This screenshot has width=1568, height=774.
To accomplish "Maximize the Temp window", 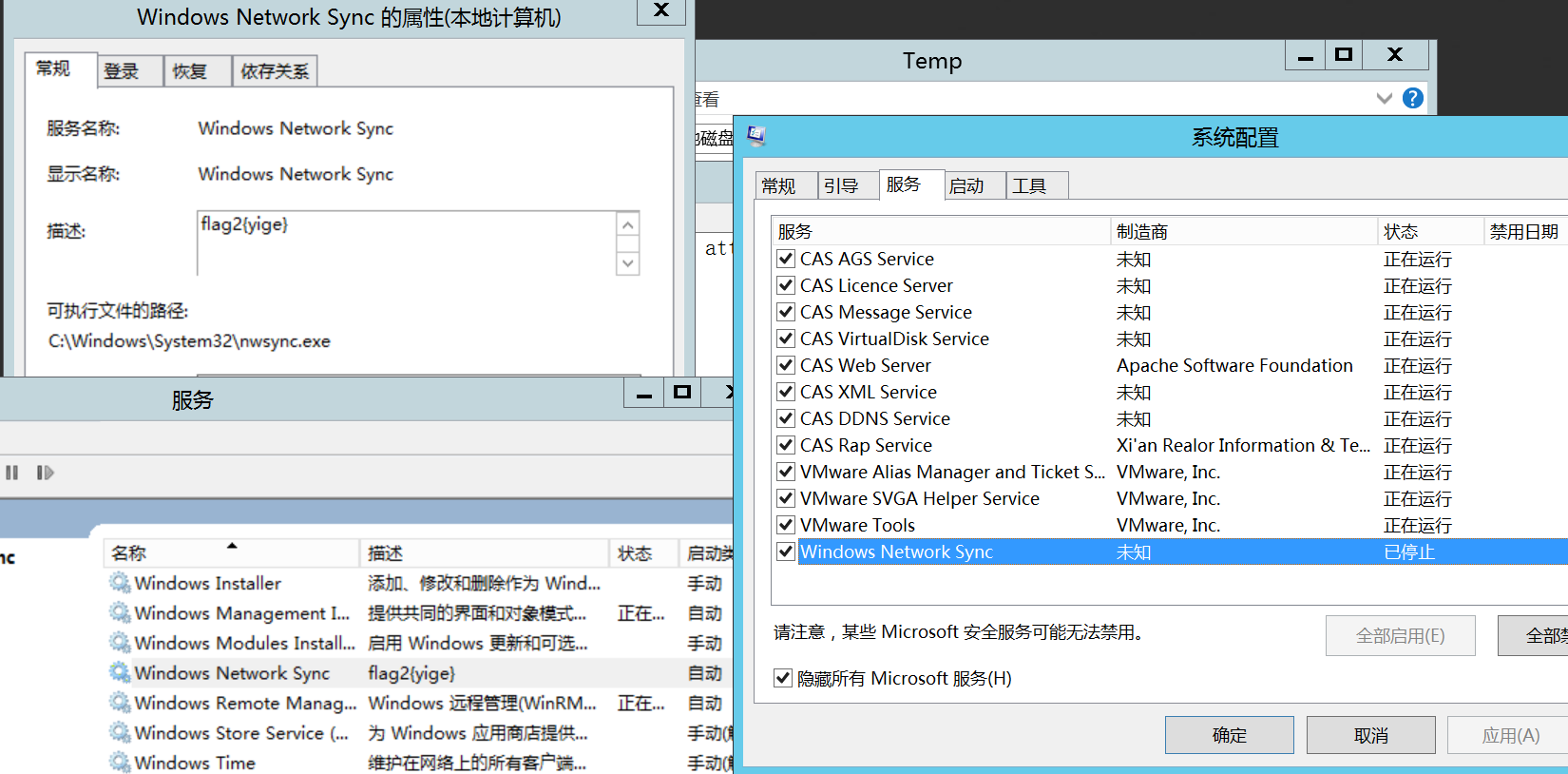I will click(x=1344, y=55).
